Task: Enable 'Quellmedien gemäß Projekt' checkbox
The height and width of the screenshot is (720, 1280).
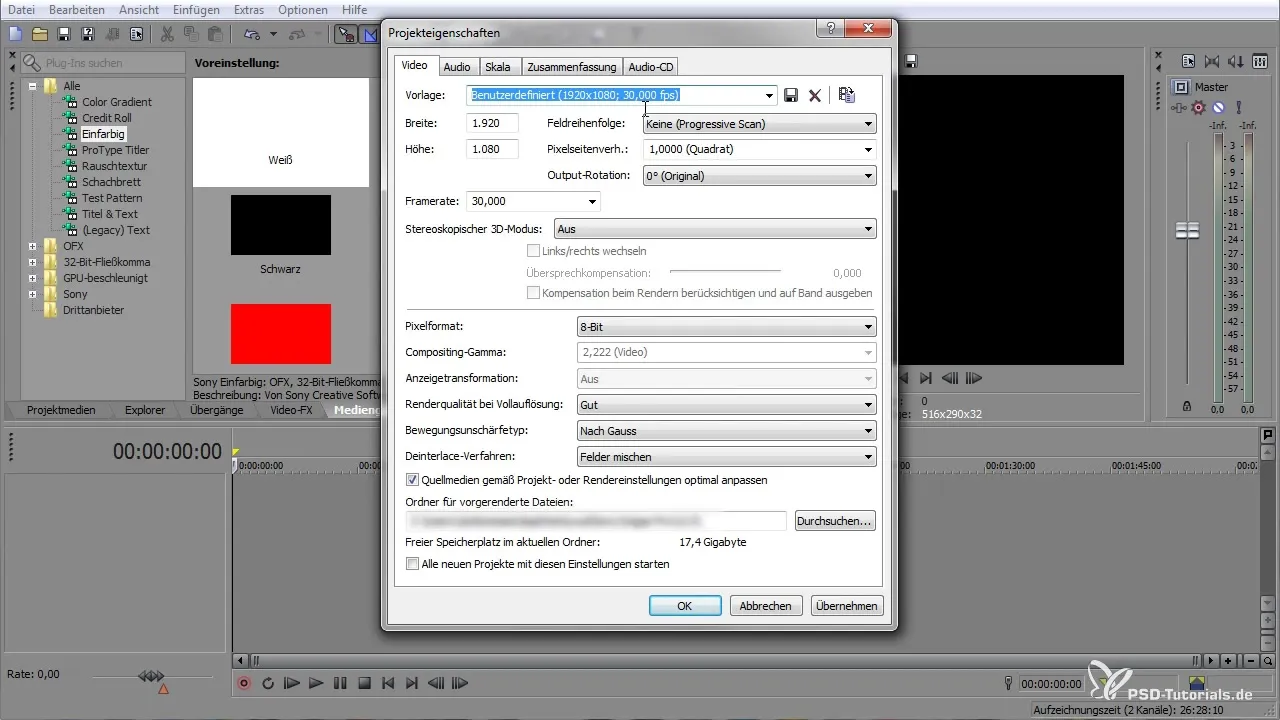Action: click(x=413, y=480)
